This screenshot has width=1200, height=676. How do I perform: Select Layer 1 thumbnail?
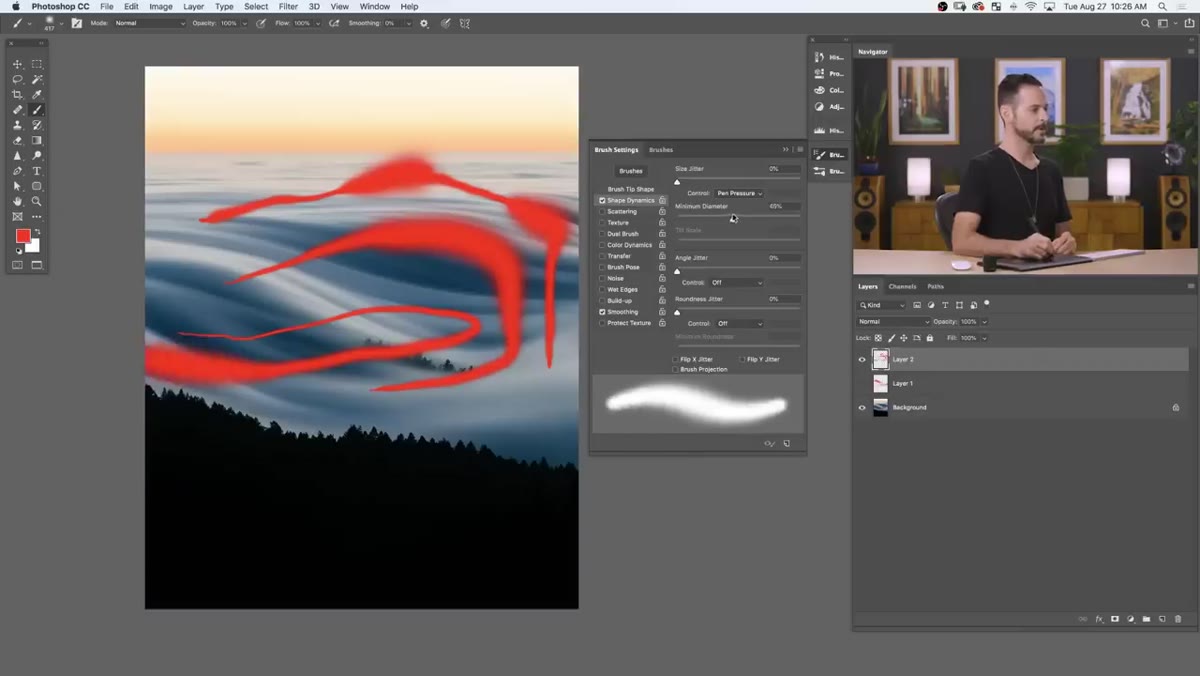coord(881,383)
